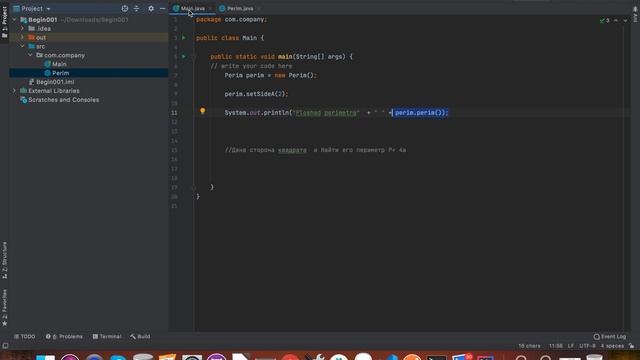Hide the Project tool window
The image size is (640, 360).
tap(162, 9)
